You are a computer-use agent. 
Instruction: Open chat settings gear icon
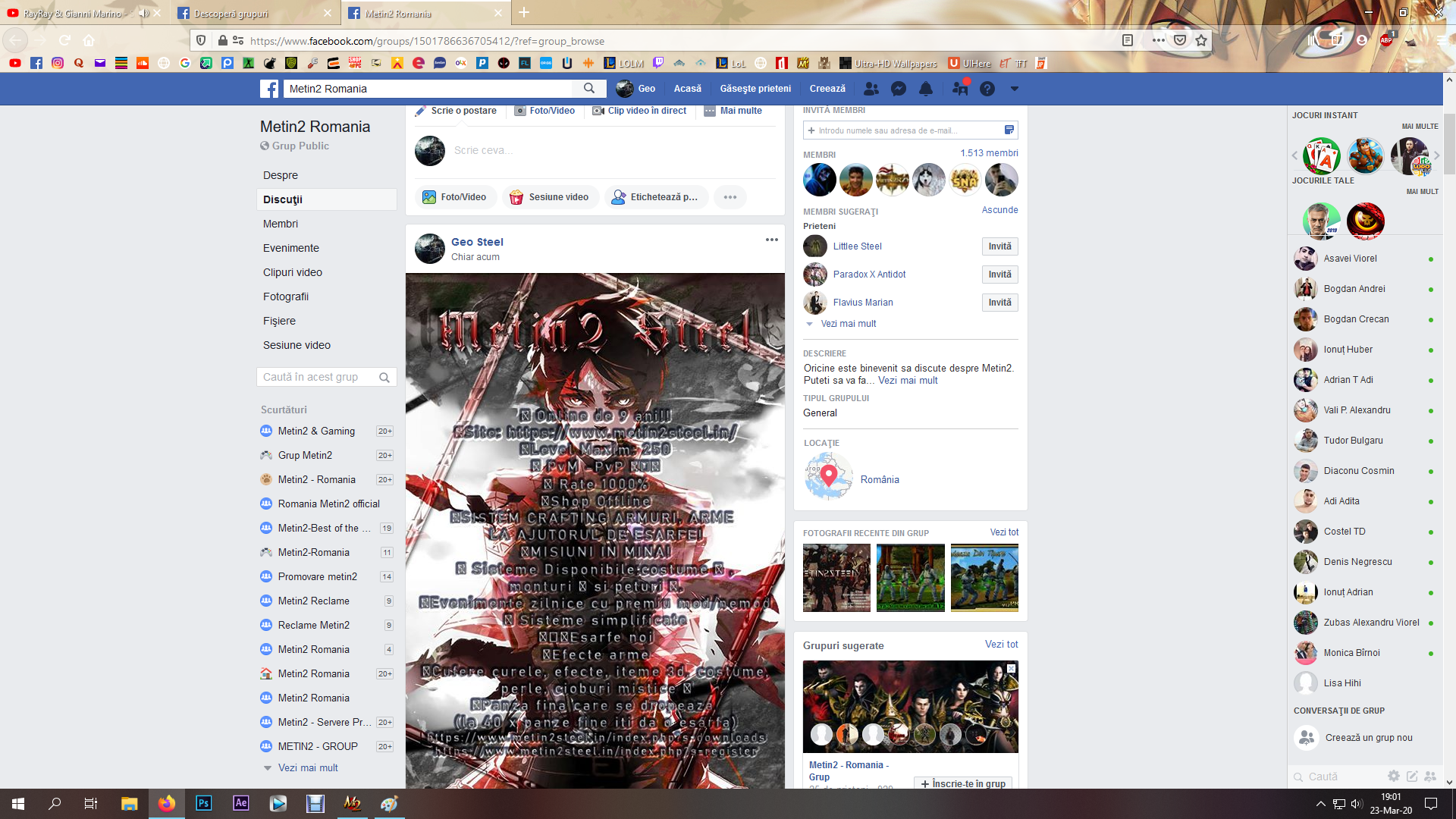[x=1393, y=776]
